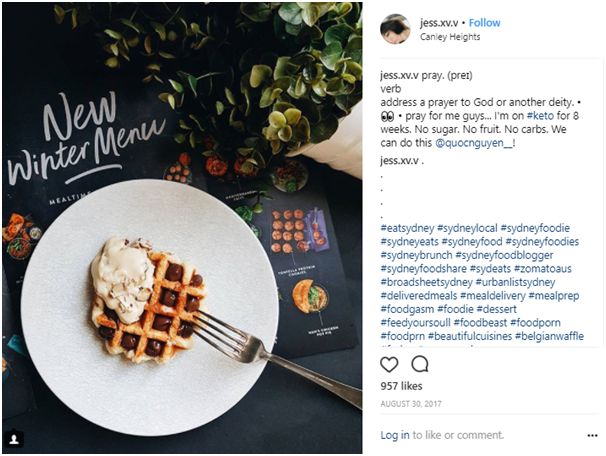Open the three-dot more options menu

tap(592, 436)
